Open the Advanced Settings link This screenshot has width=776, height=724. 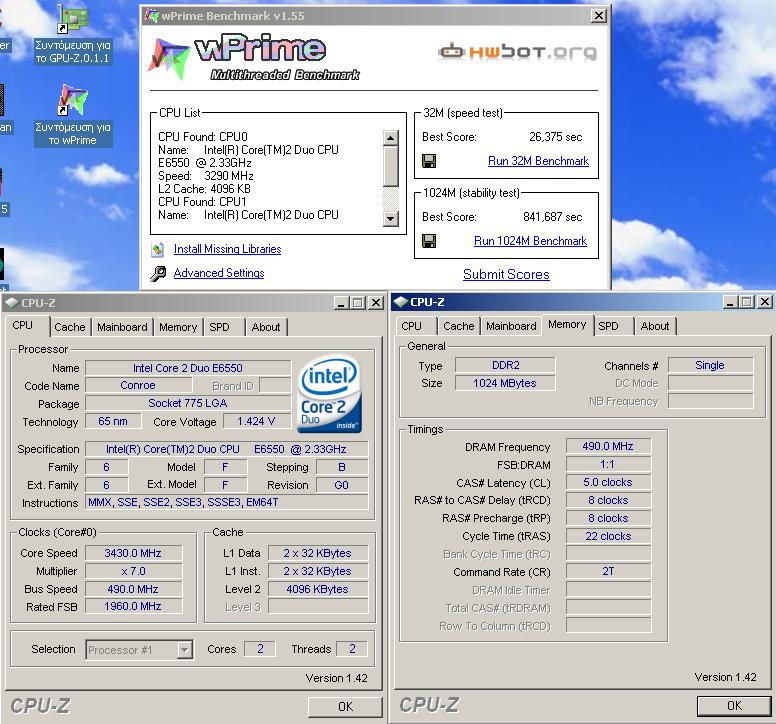click(219, 273)
